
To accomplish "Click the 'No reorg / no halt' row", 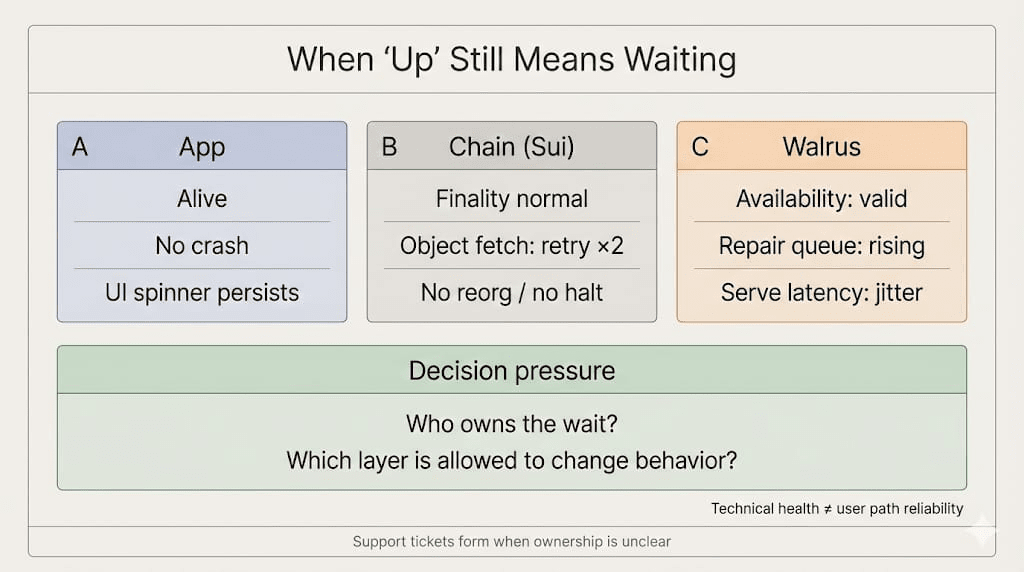I will [x=512, y=293].
